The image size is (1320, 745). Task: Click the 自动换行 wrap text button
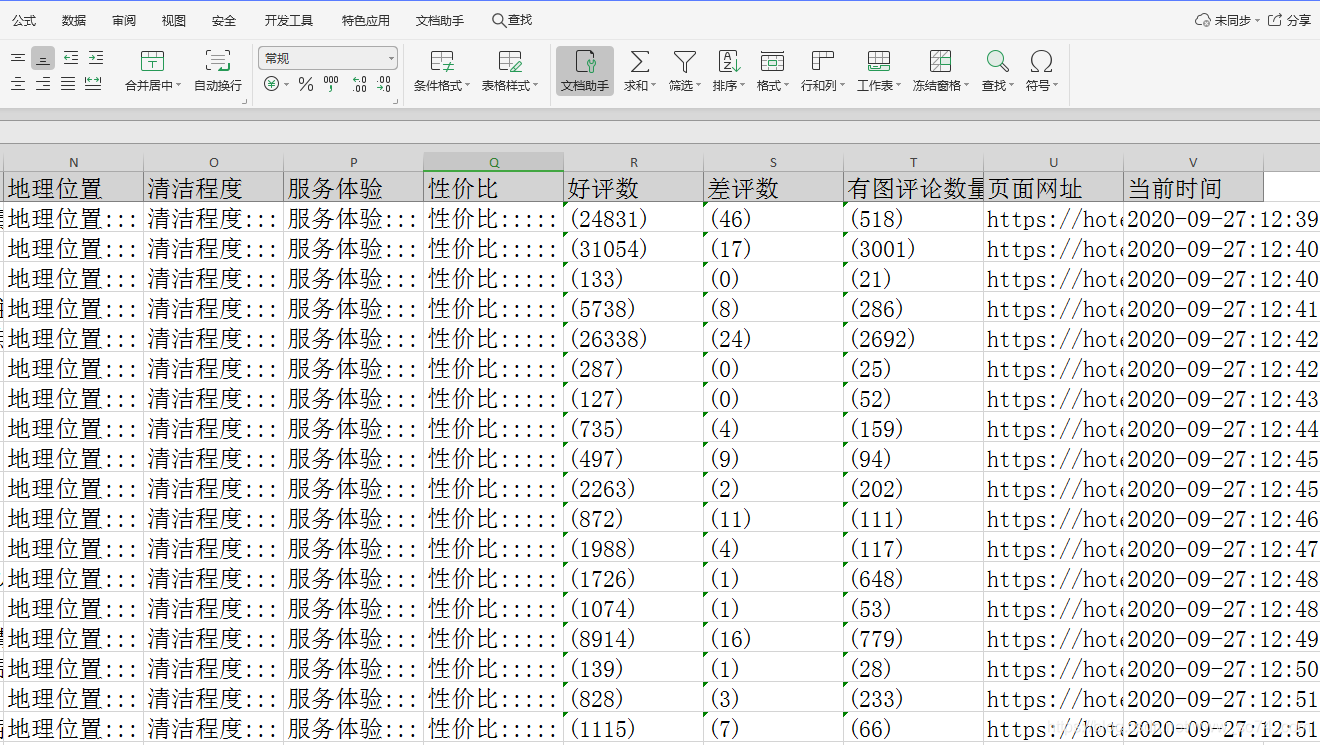coord(217,71)
